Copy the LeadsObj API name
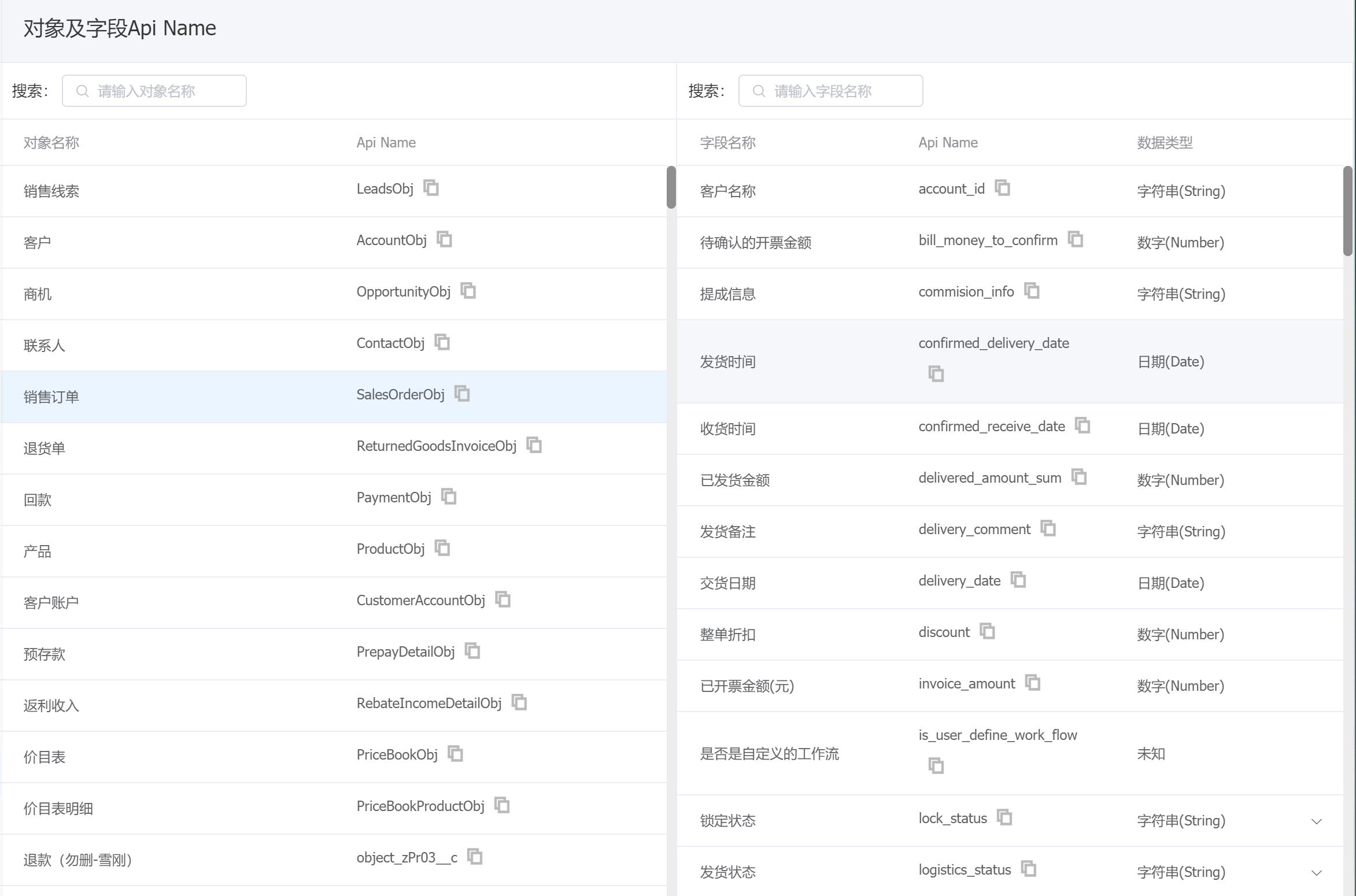The image size is (1356, 896). tap(431, 188)
